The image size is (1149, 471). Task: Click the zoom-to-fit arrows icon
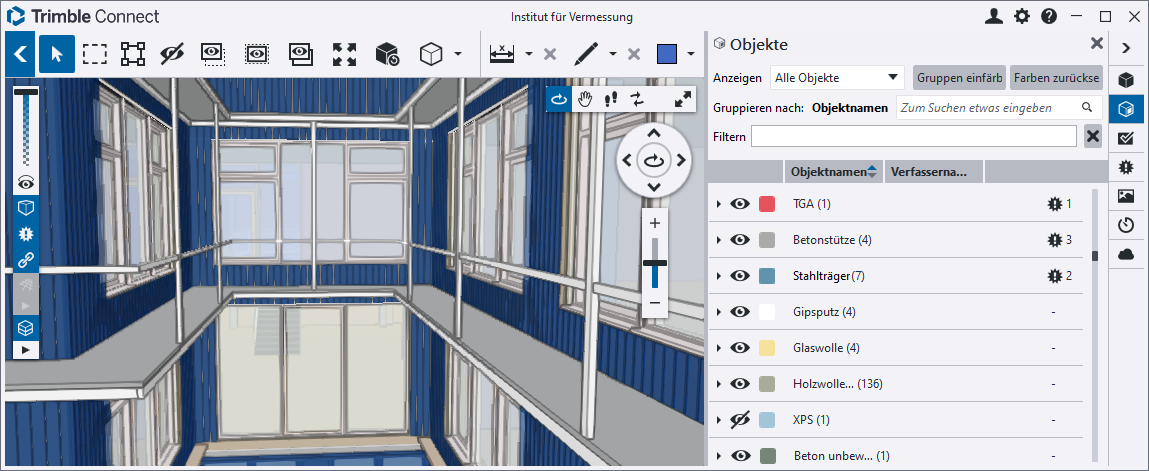tap(344, 54)
